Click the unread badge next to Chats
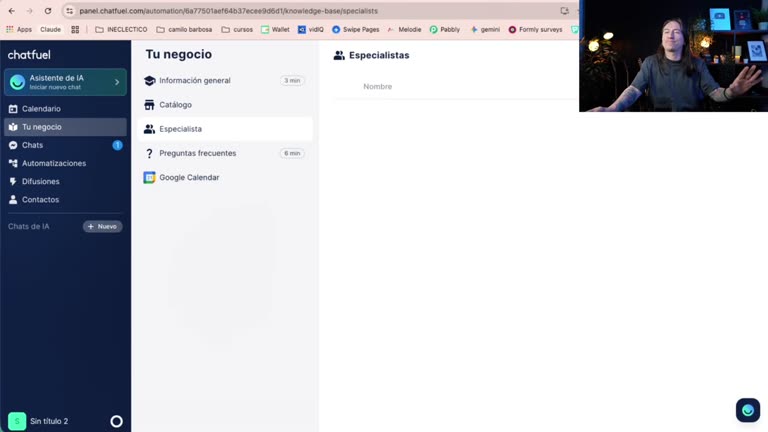The image size is (768, 432). [118, 145]
